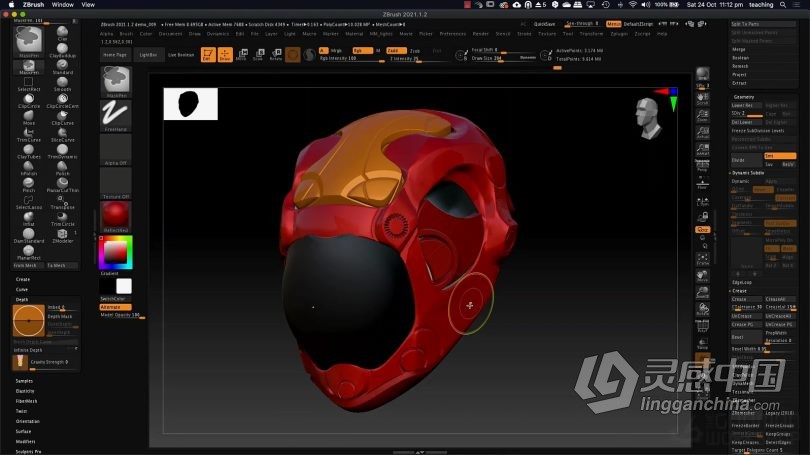The width and height of the screenshot is (810, 455).
Task: Toggle Live Boolean mode
Action: pos(181,55)
